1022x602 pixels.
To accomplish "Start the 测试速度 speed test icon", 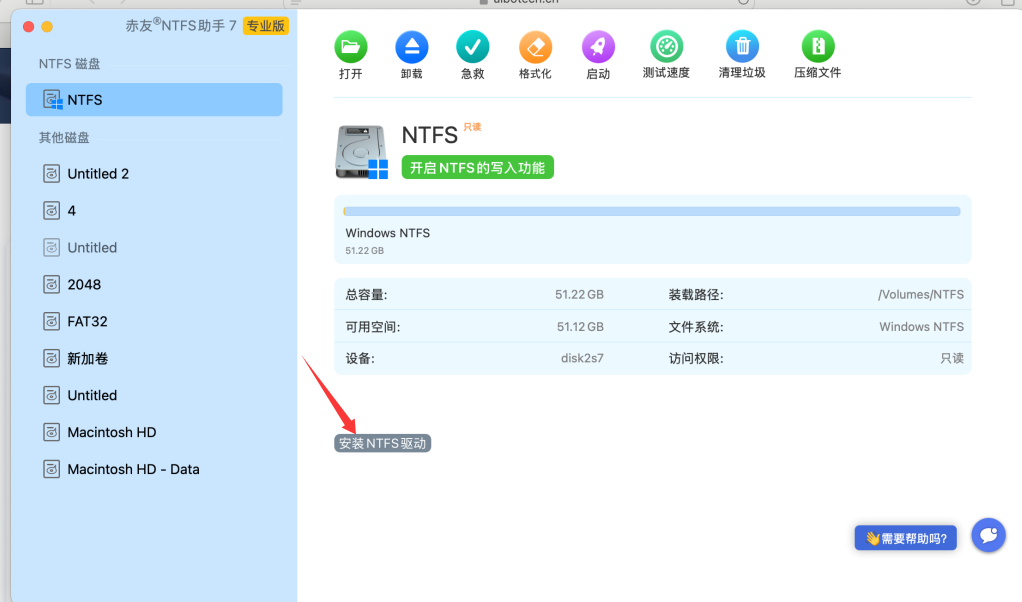I will 666,47.
